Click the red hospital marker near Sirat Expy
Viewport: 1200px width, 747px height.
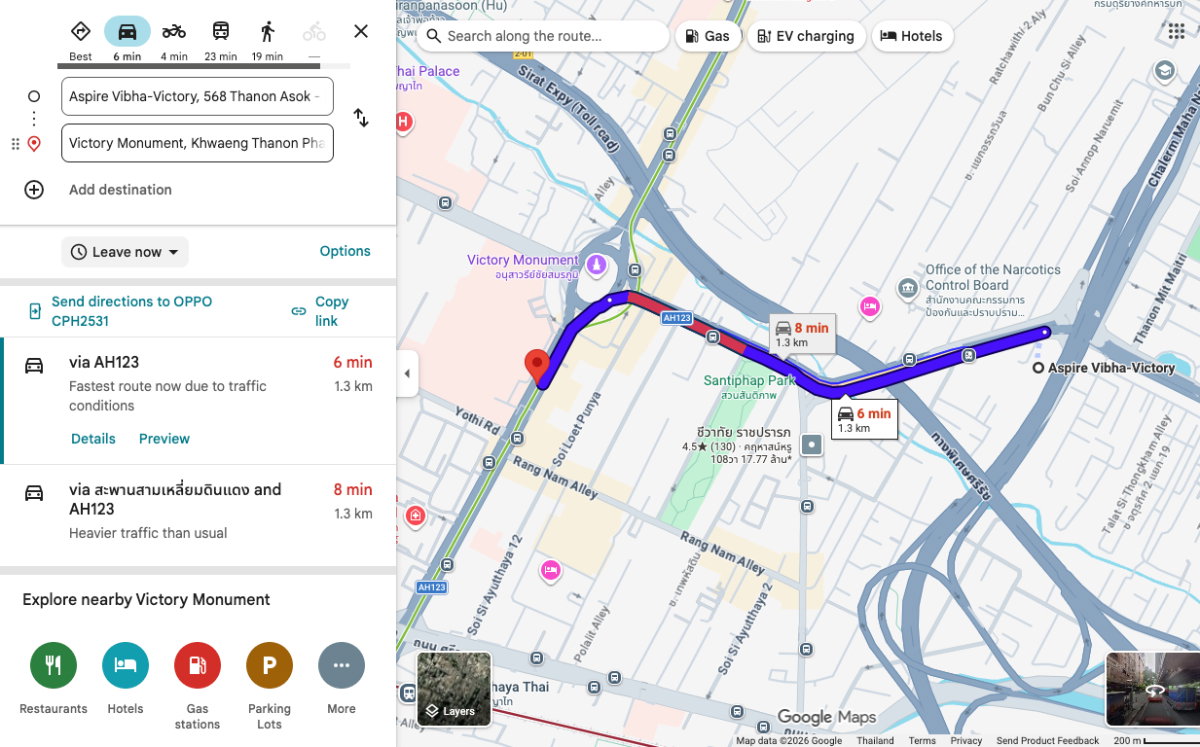(x=403, y=122)
